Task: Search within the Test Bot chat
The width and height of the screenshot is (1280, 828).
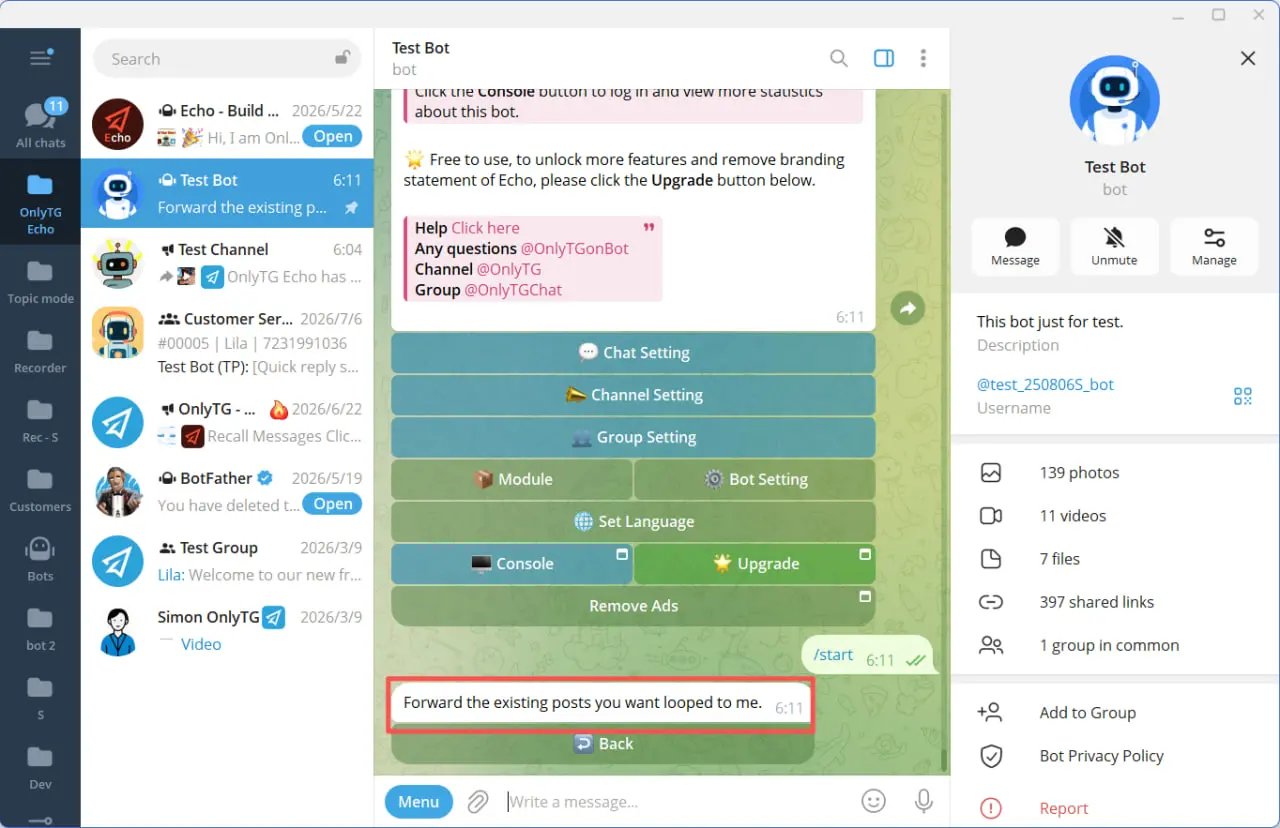Action: tap(839, 58)
